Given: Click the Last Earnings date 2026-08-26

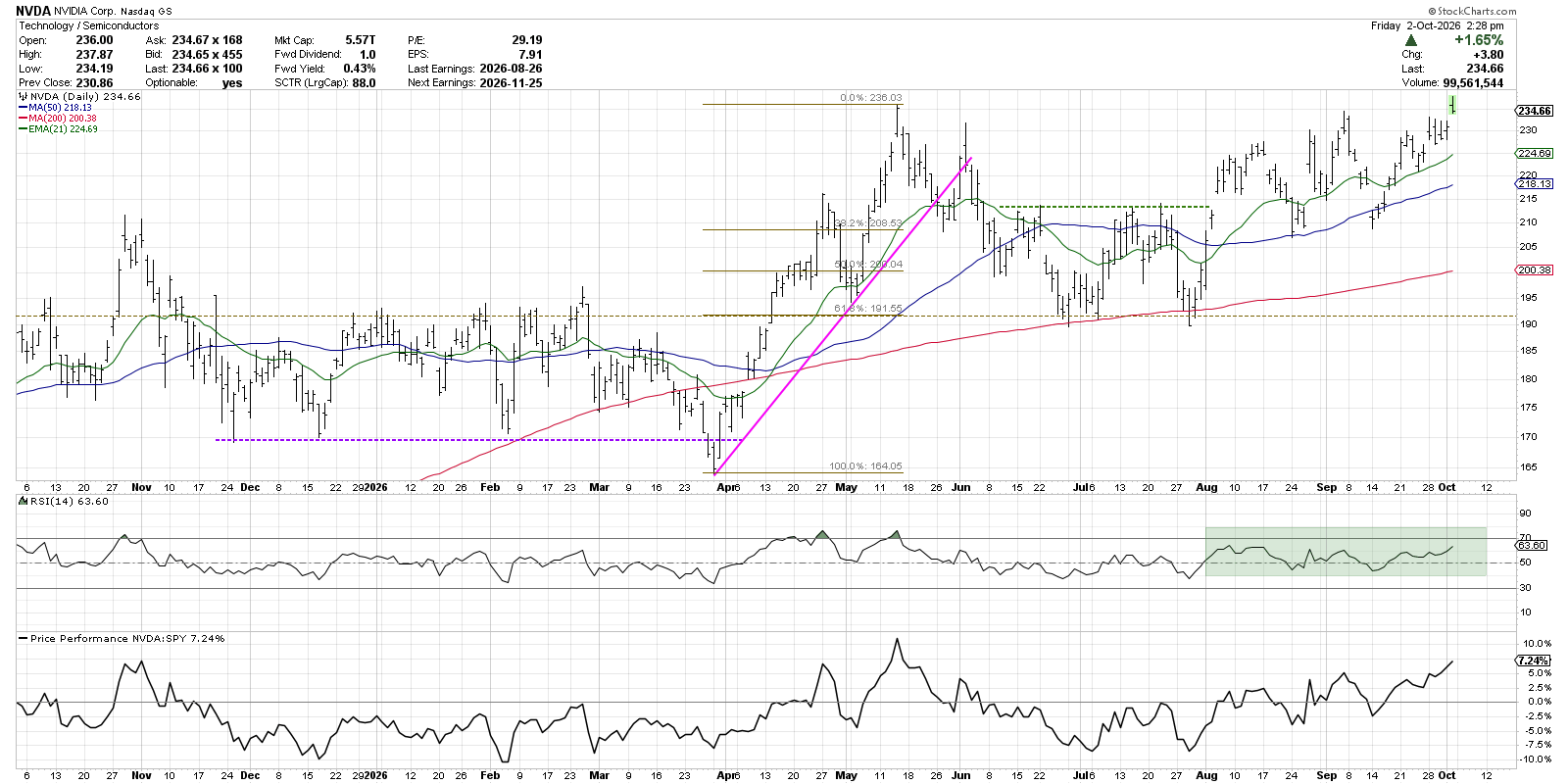Looking at the screenshot, I should (511, 69).
